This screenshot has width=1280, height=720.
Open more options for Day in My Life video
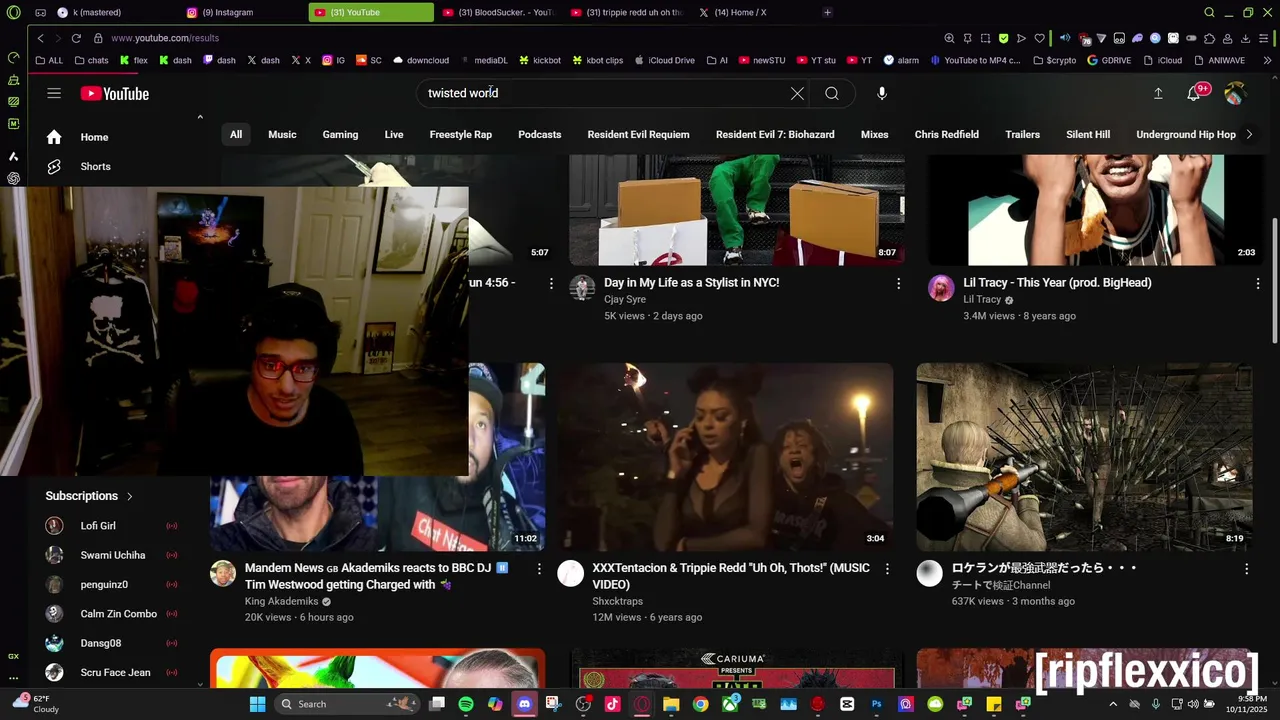click(x=898, y=284)
